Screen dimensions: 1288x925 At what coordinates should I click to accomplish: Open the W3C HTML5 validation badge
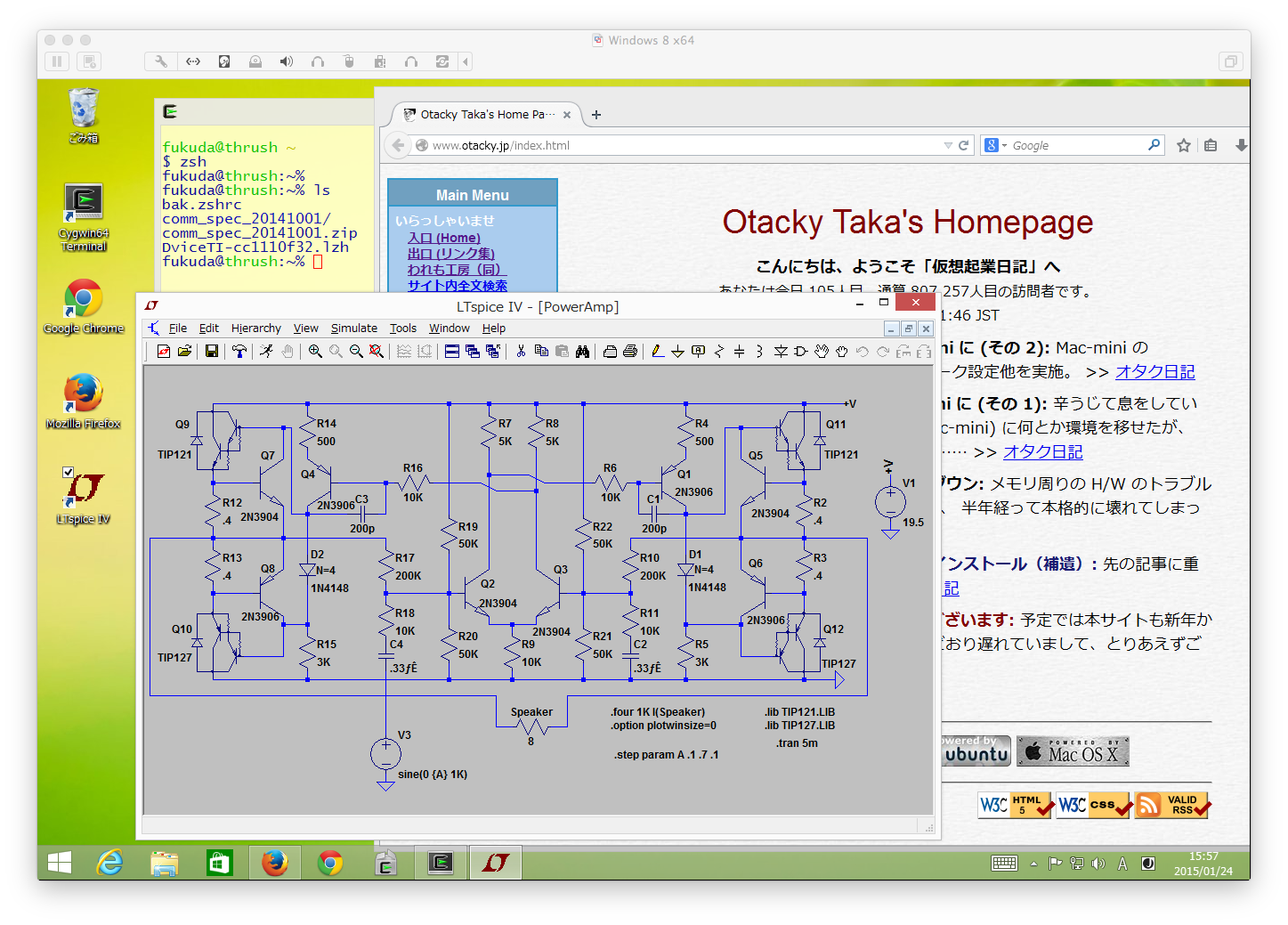pyautogui.click(x=1016, y=805)
